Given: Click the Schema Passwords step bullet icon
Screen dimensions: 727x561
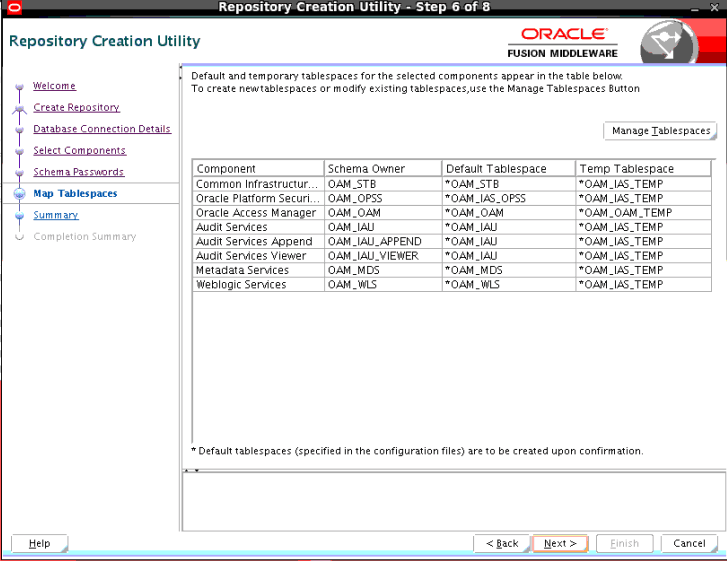Looking at the screenshot, I should click(19, 173).
